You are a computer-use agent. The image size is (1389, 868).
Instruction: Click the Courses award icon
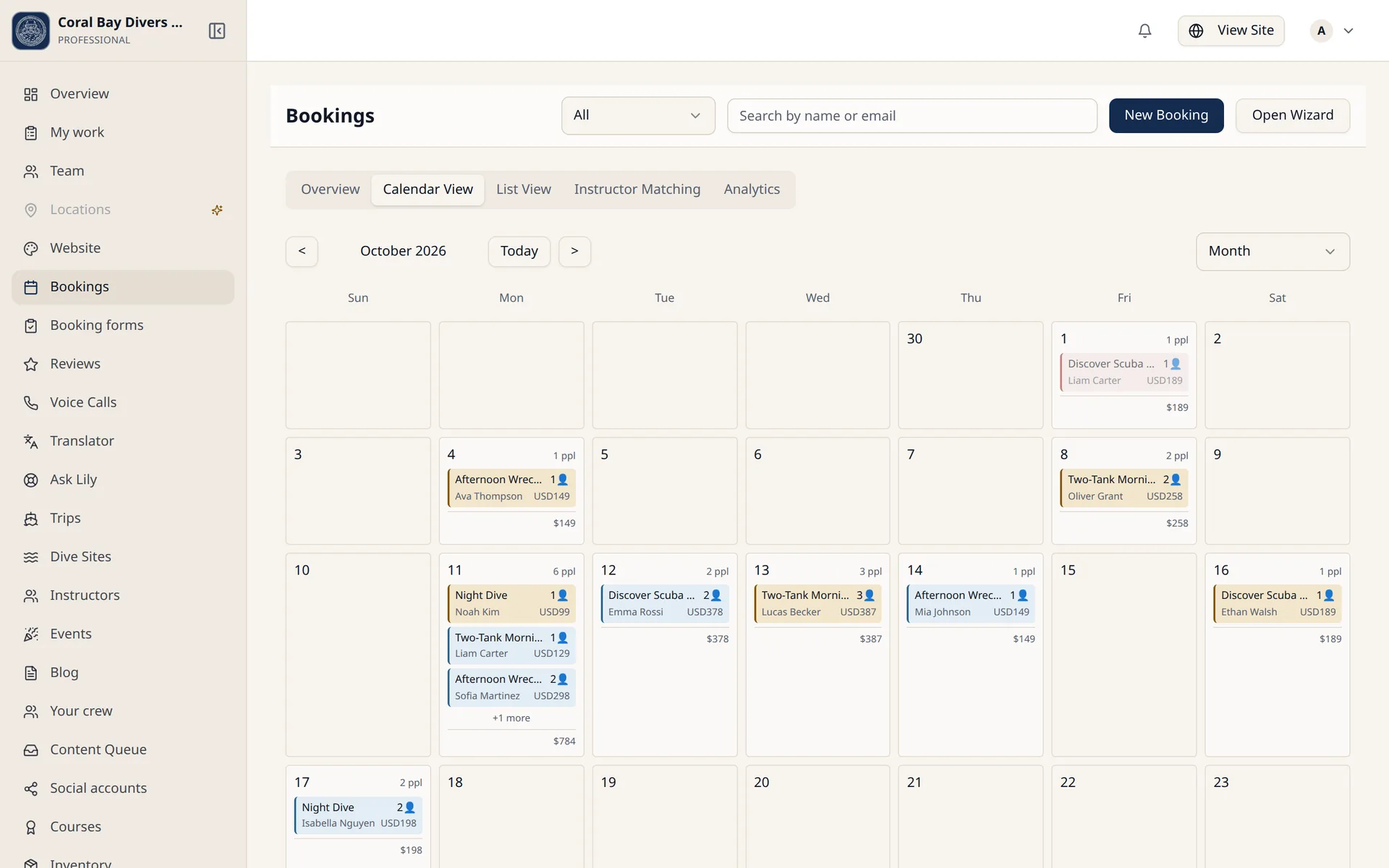coord(30,827)
